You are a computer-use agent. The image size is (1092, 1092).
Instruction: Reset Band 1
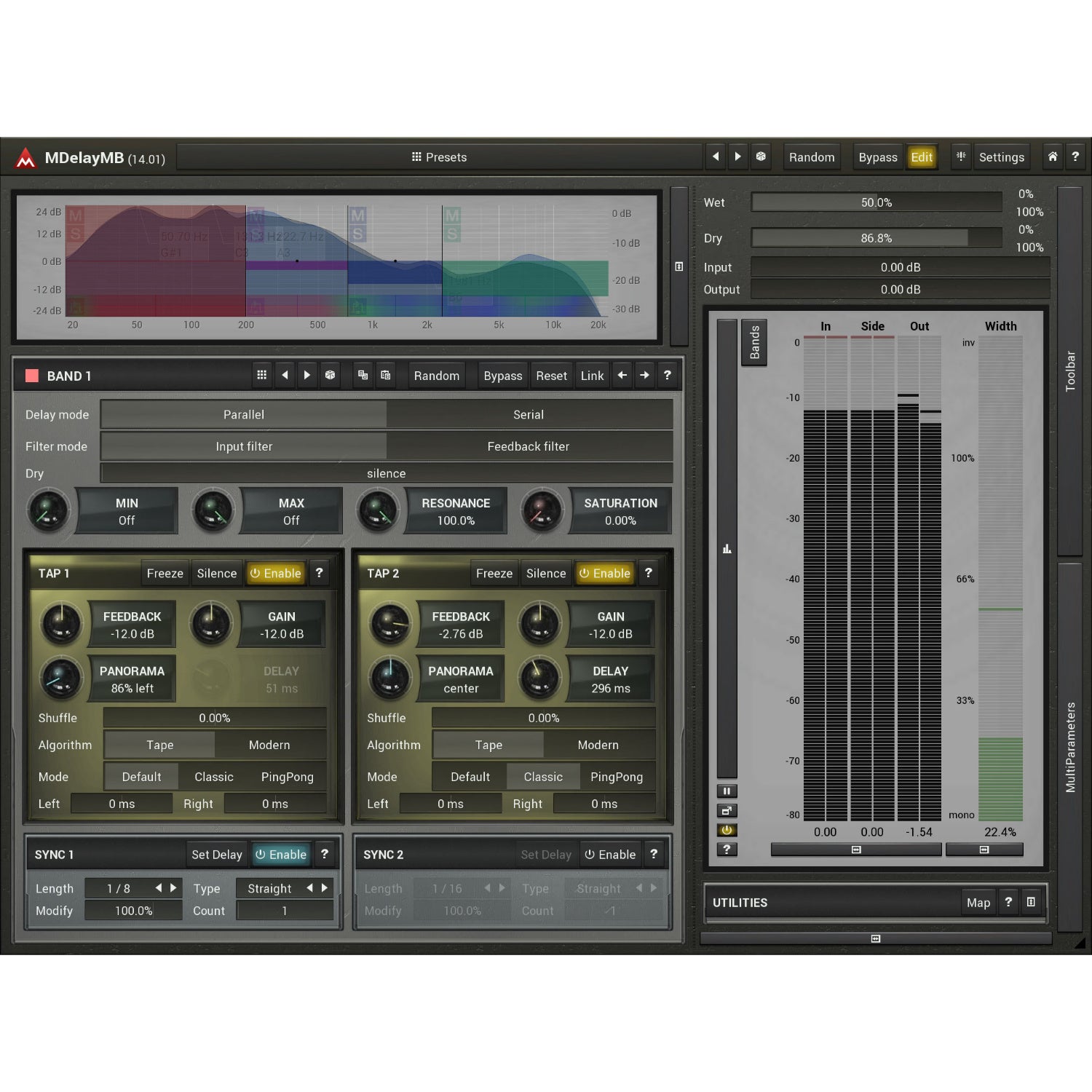click(551, 375)
